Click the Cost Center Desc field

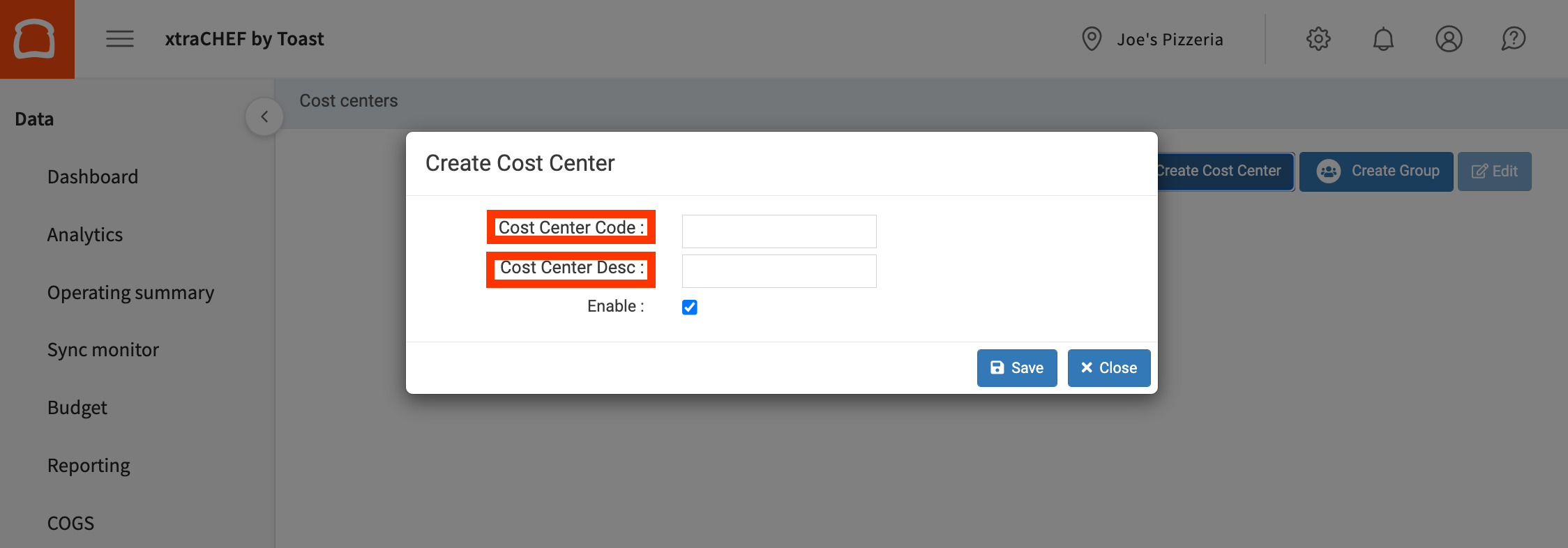click(779, 271)
